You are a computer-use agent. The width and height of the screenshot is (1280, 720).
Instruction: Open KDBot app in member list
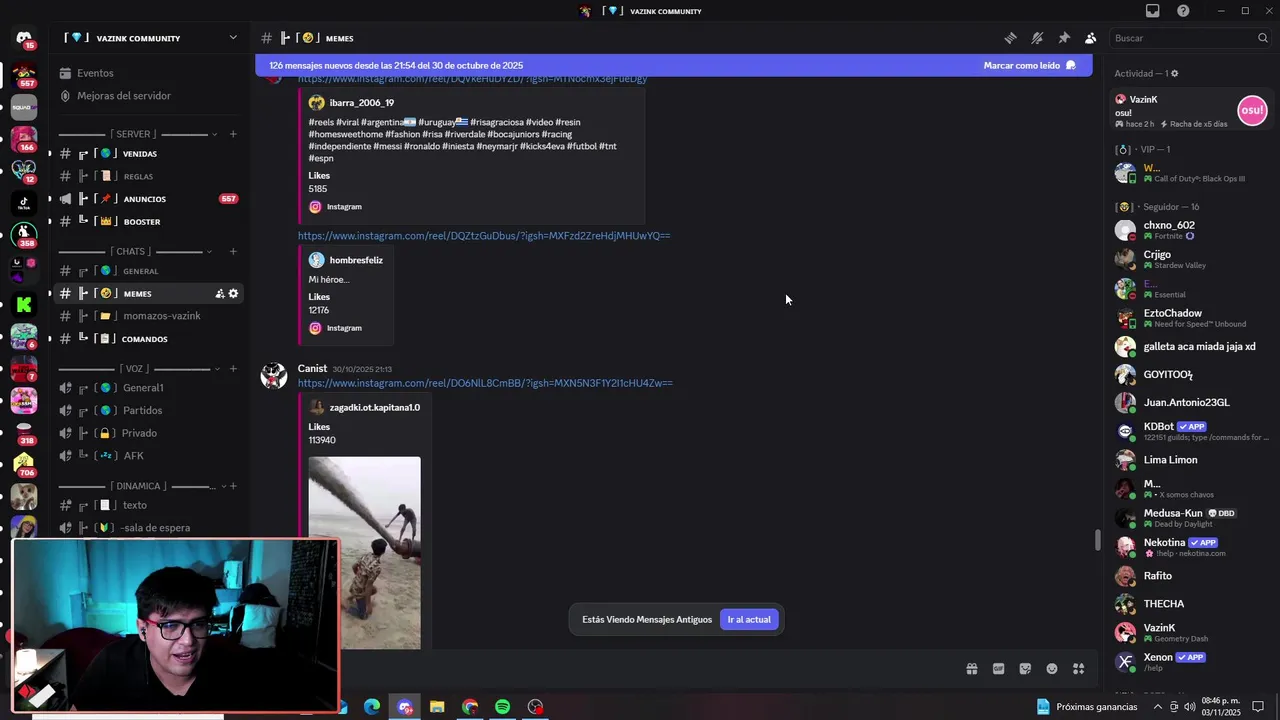coord(1190,431)
